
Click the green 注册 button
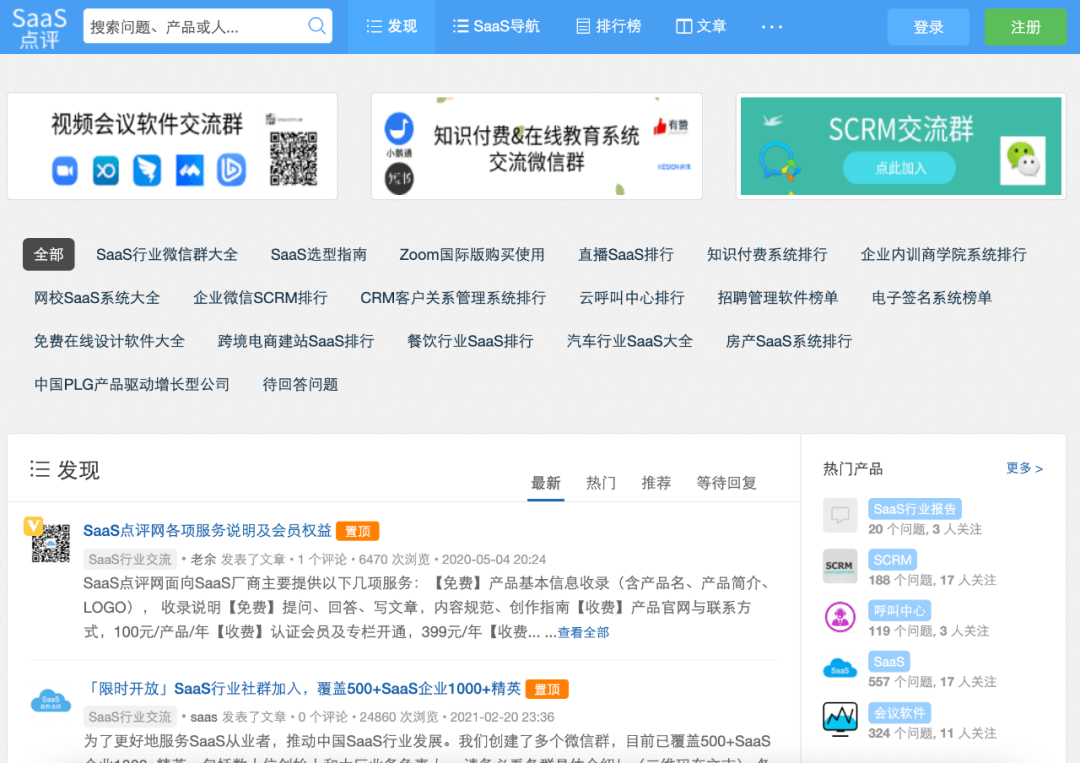click(x=1025, y=28)
